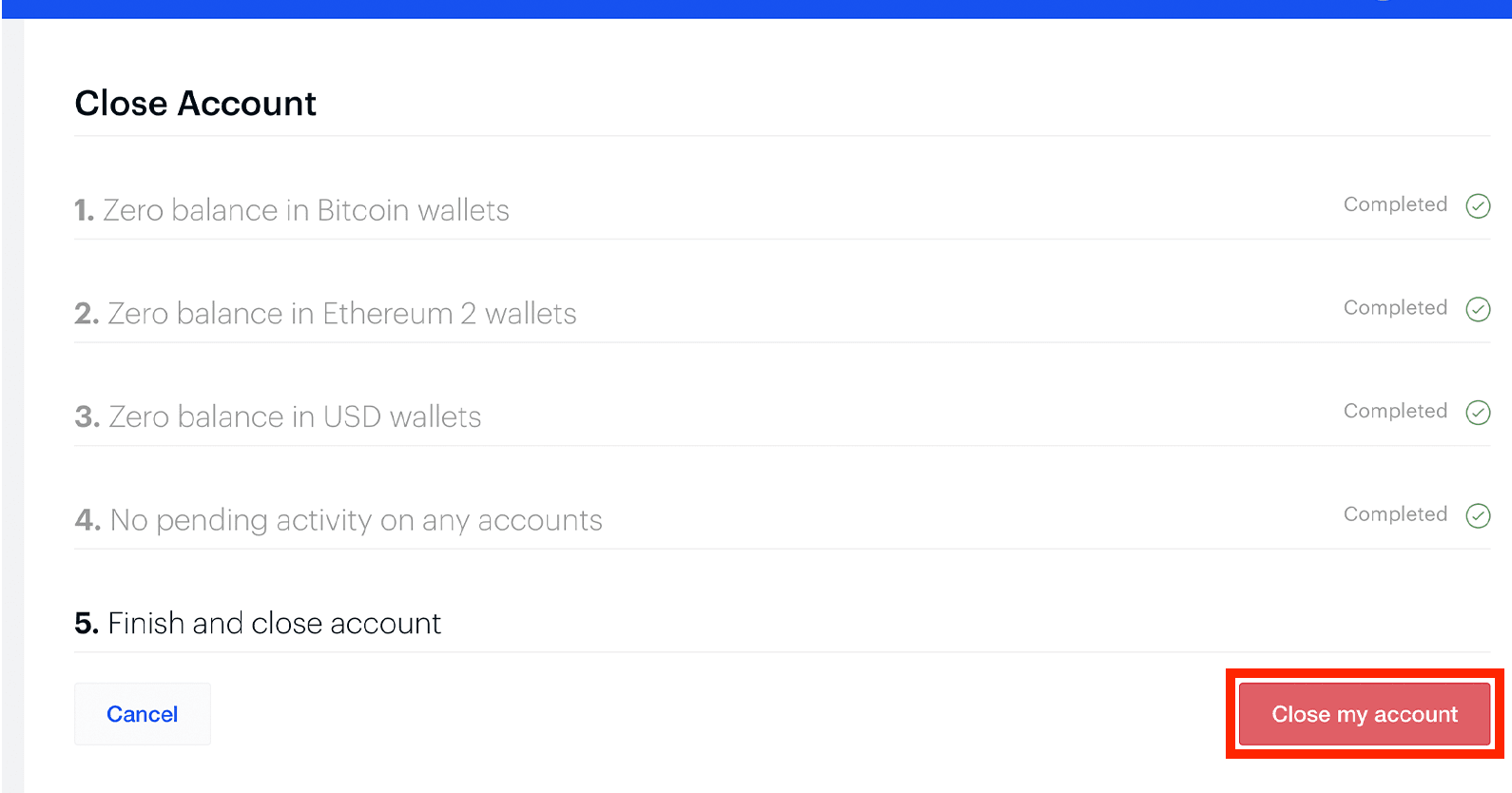Select the Zero balance in Ethereum 2 wallets step

341,314
